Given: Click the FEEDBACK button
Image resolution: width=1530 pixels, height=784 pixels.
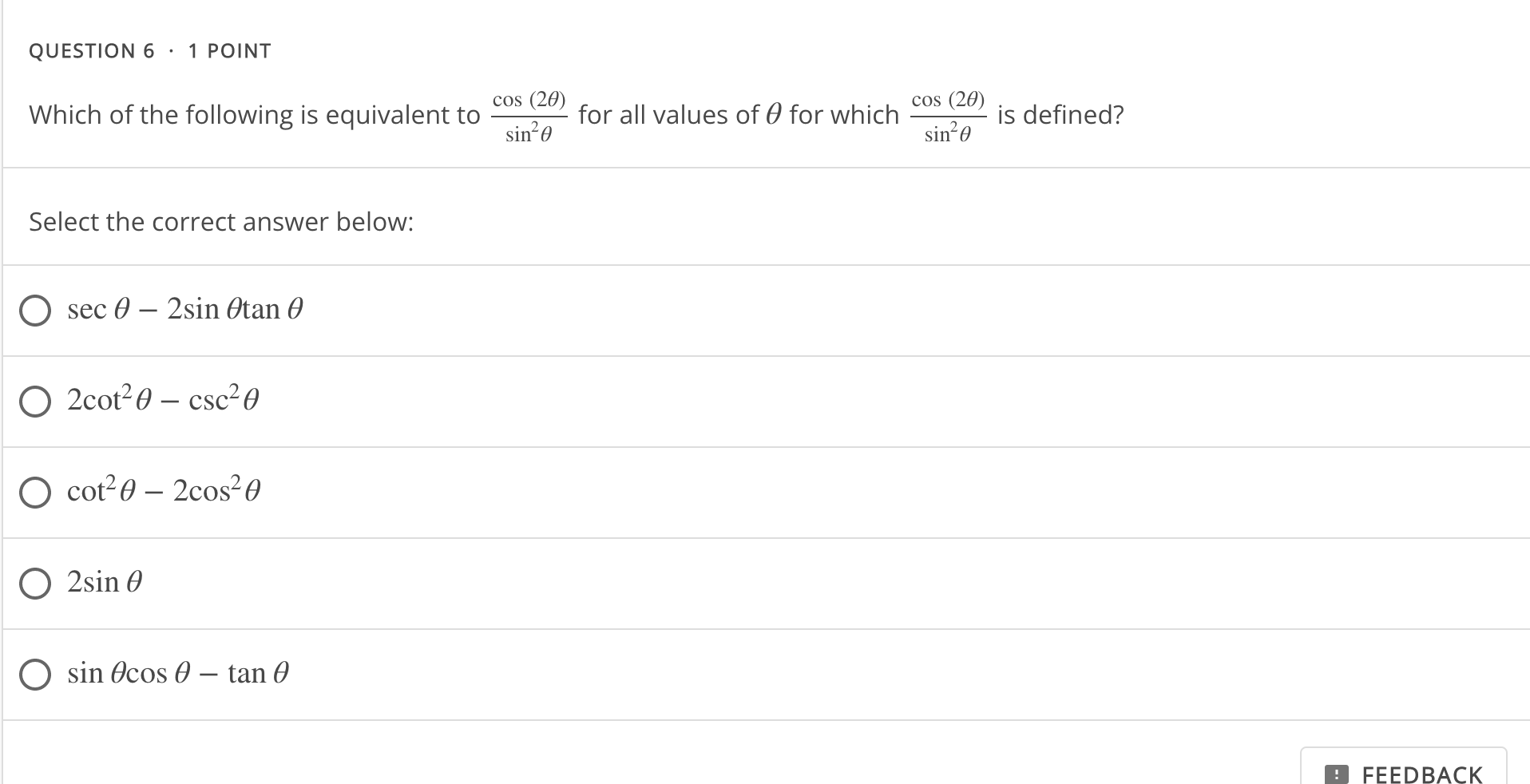Looking at the screenshot, I should [x=1403, y=773].
